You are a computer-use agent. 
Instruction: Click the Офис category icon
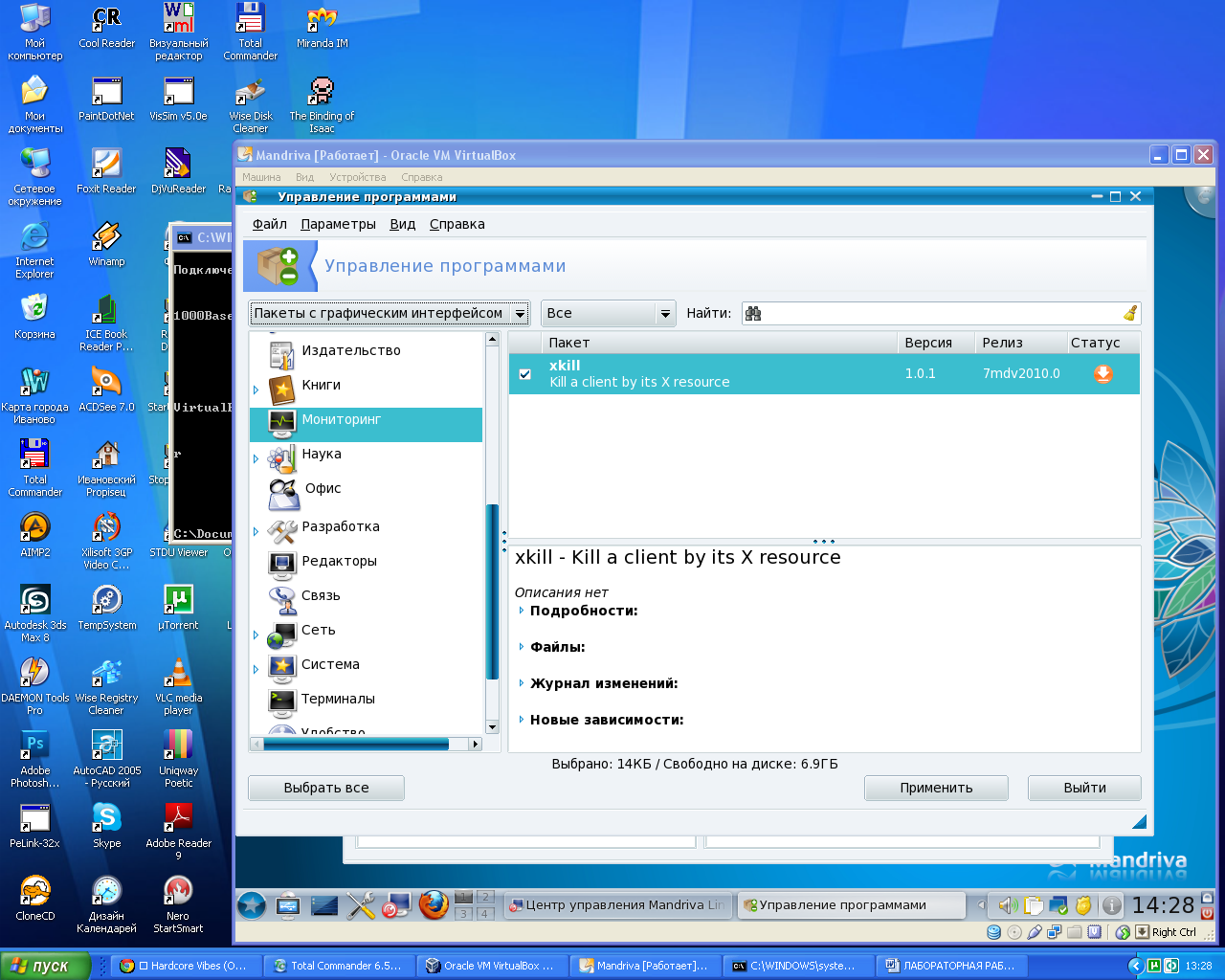pyautogui.click(x=283, y=492)
